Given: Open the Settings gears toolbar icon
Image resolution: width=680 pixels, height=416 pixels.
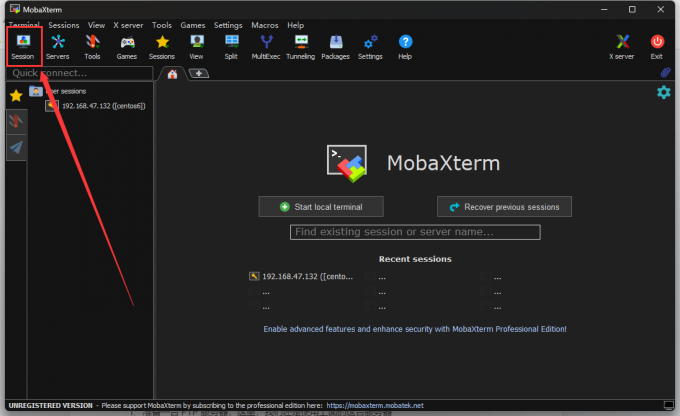Looking at the screenshot, I should click(370, 47).
